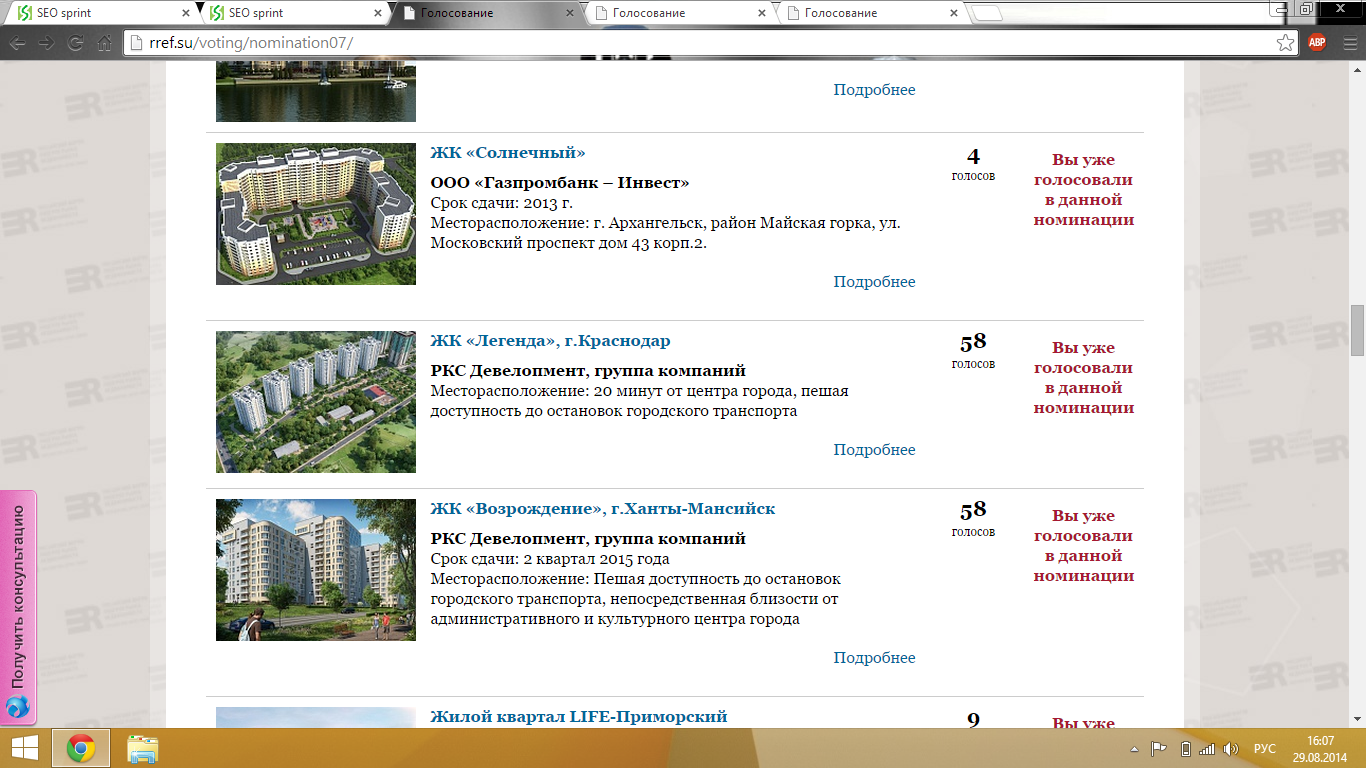1366x768 pixels.
Task: Close the active Голосование tab
Action: pos(570,13)
